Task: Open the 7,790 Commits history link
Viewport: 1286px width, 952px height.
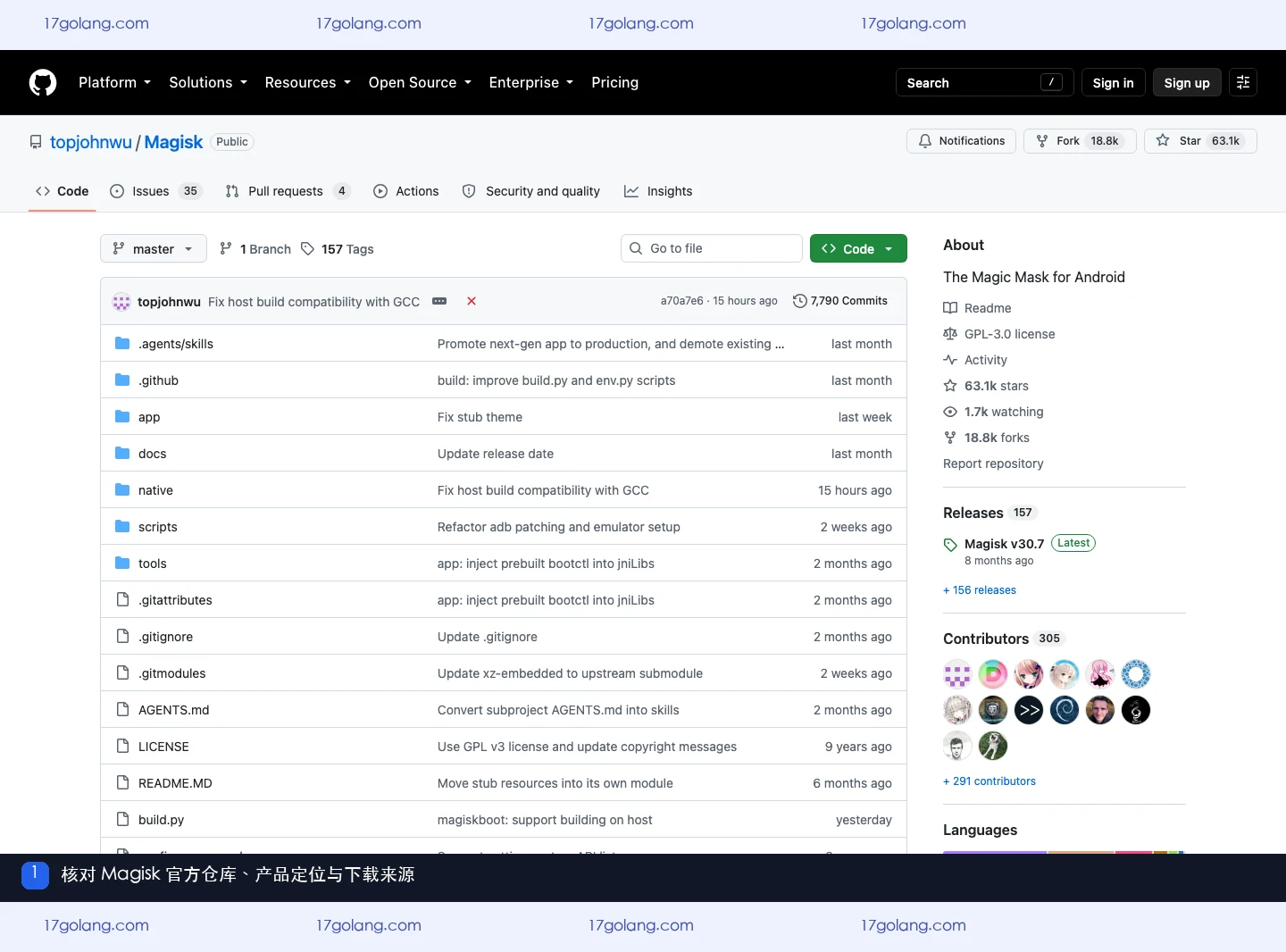Action: click(840, 301)
